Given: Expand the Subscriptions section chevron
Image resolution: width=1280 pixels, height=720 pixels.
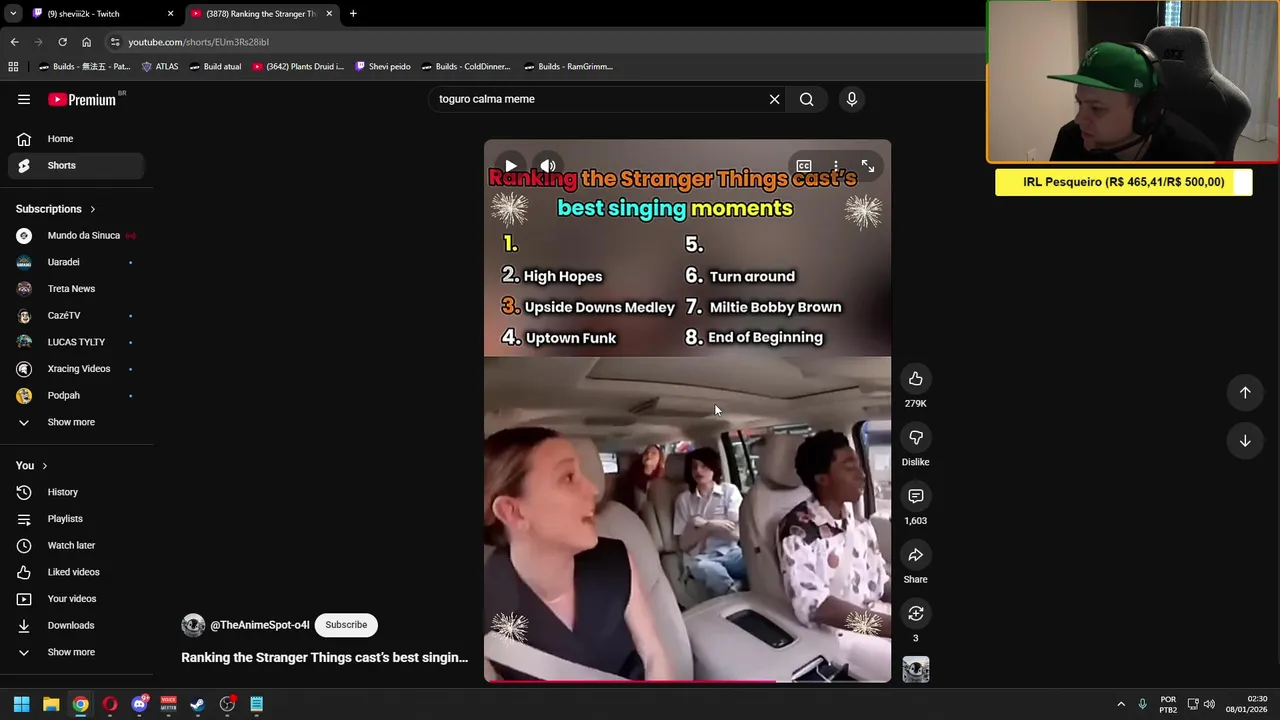Looking at the screenshot, I should tap(93, 209).
